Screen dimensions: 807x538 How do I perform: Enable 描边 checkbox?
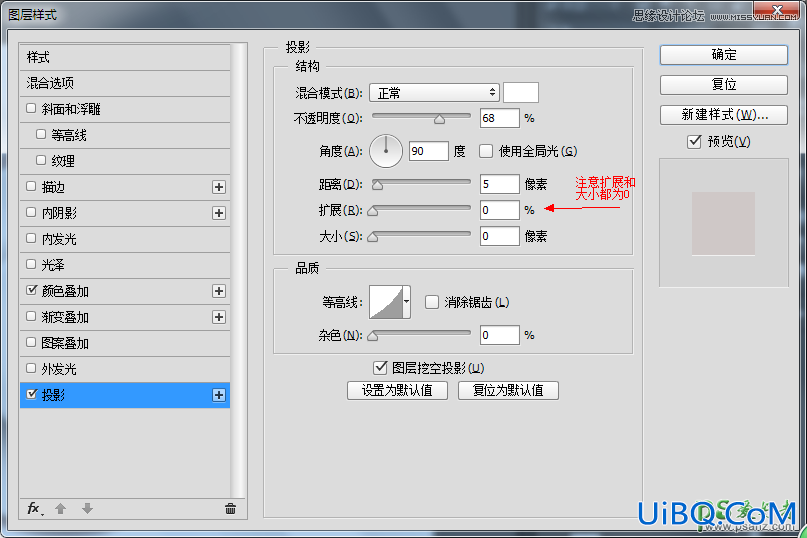tap(31, 186)
